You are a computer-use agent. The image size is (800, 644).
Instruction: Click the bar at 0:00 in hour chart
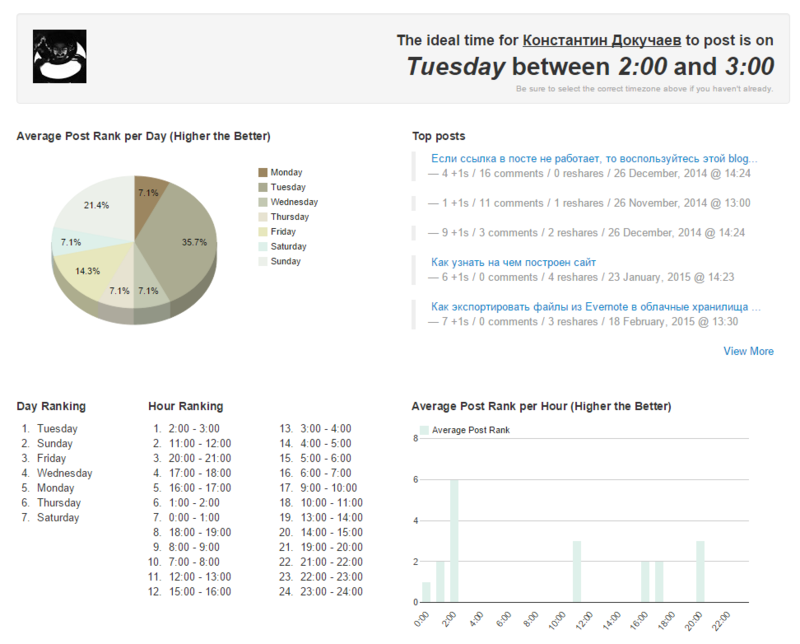click(x=427, y=592)
